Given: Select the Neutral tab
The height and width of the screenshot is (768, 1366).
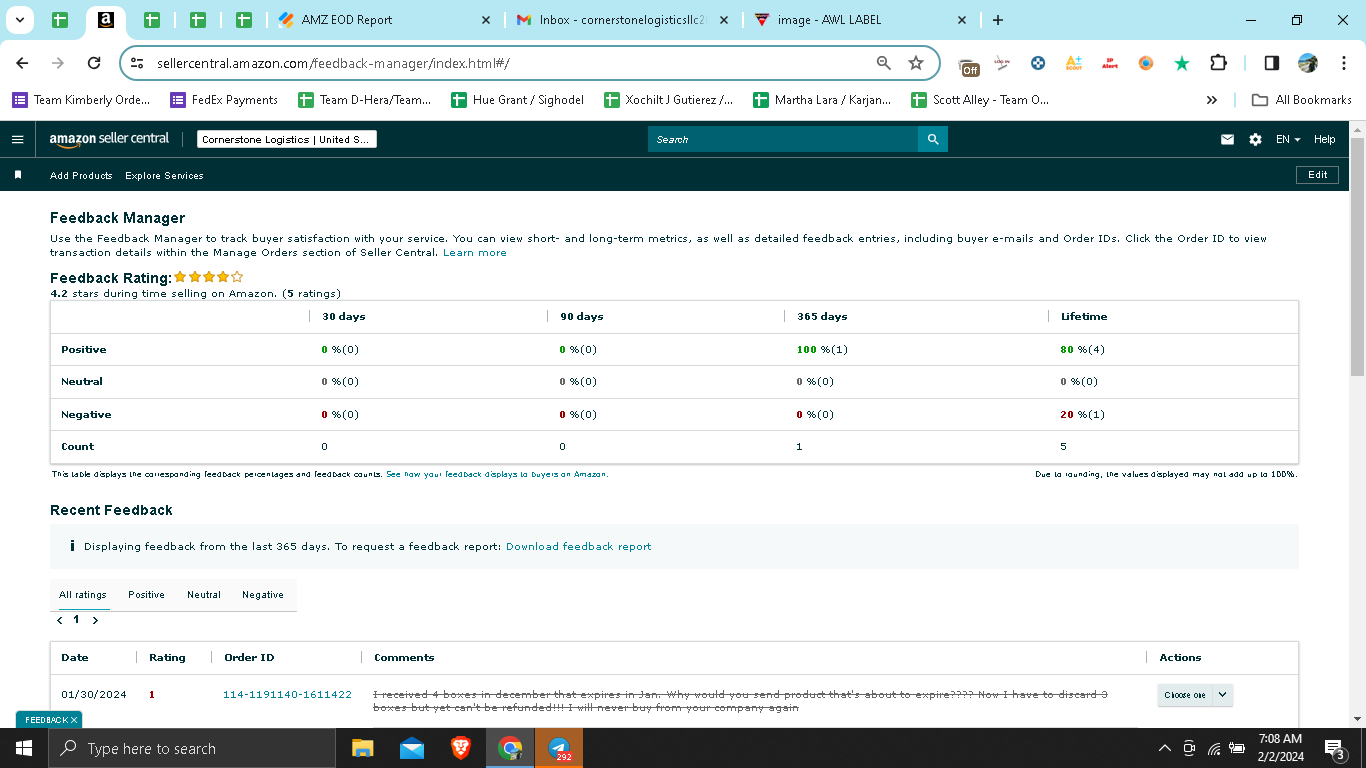Looking at the screenshot, I should point(204,595).
